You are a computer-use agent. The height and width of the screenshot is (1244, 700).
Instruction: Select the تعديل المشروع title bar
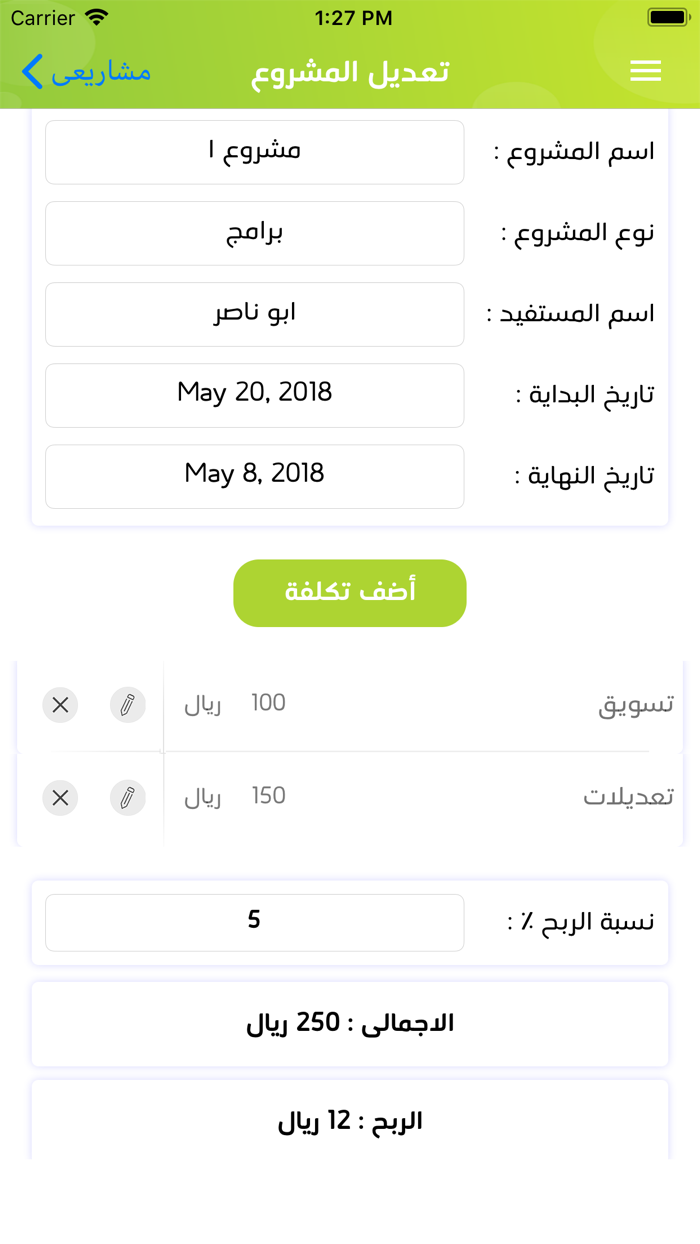click(x=350, y=71)
